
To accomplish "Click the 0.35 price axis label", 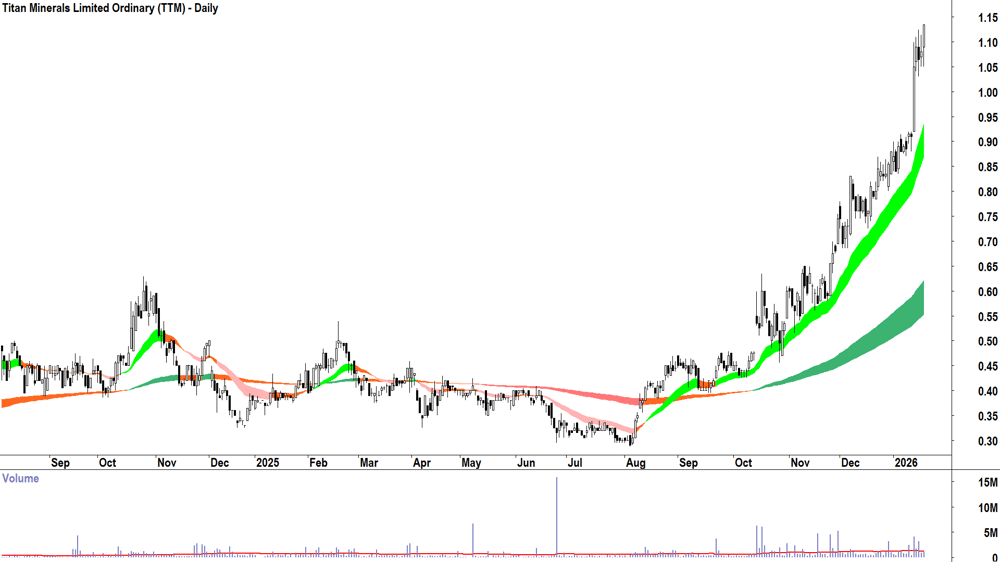I will click(x=987, y=416).
